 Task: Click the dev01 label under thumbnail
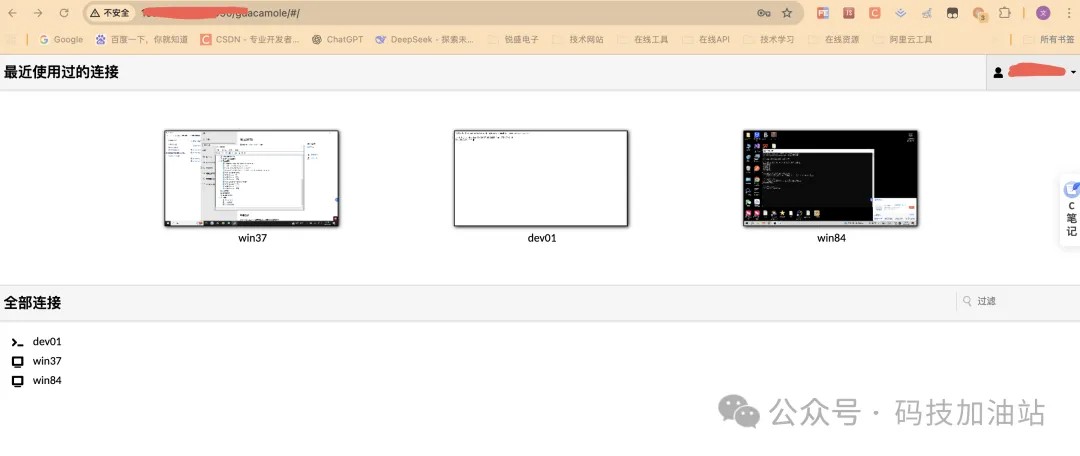[x=541, y=238]
